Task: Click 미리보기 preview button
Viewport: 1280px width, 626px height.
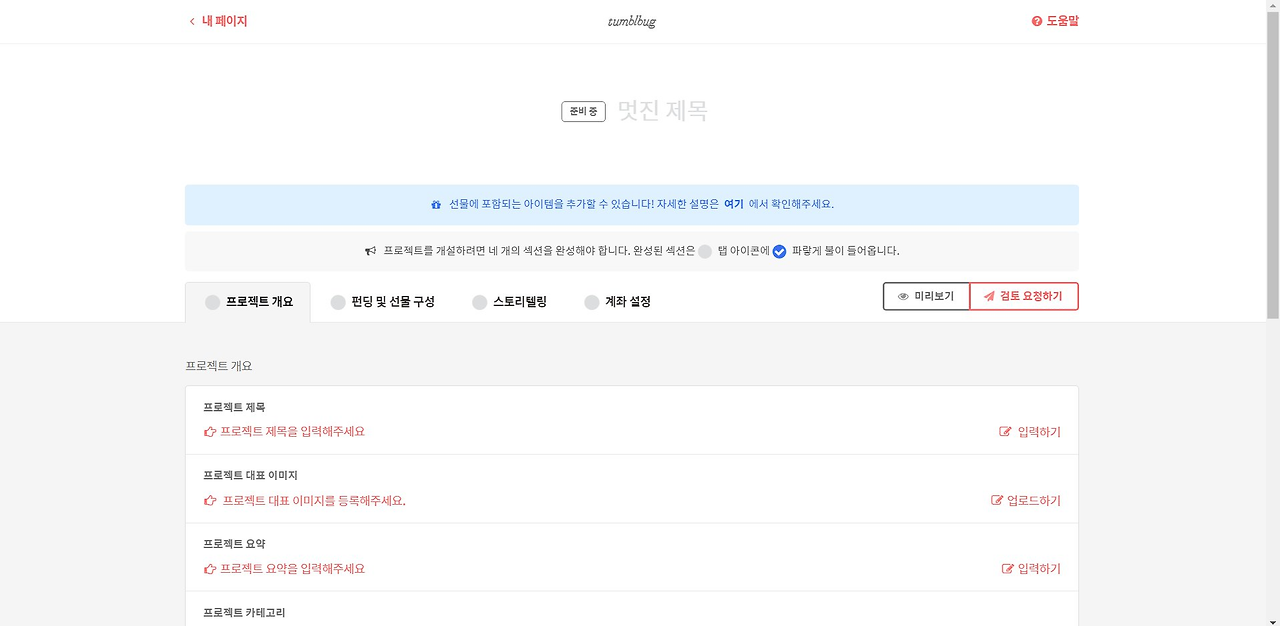Action: pyautogui.click(x=926, y=296)
